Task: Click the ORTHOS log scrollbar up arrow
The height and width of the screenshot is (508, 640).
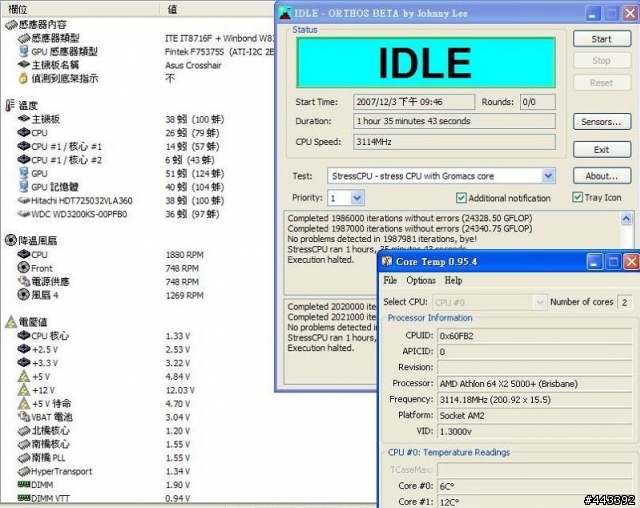Action: point(626,219)
